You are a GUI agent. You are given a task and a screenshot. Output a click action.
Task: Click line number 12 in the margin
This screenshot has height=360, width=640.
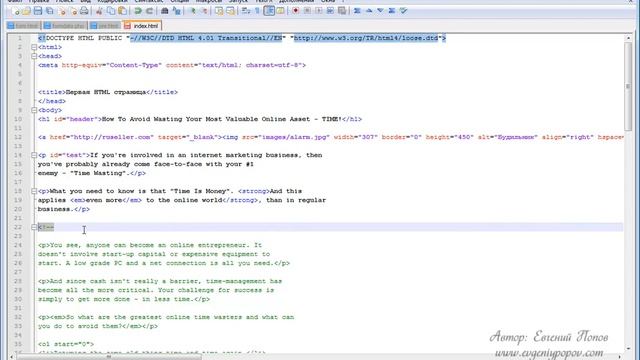18,137
